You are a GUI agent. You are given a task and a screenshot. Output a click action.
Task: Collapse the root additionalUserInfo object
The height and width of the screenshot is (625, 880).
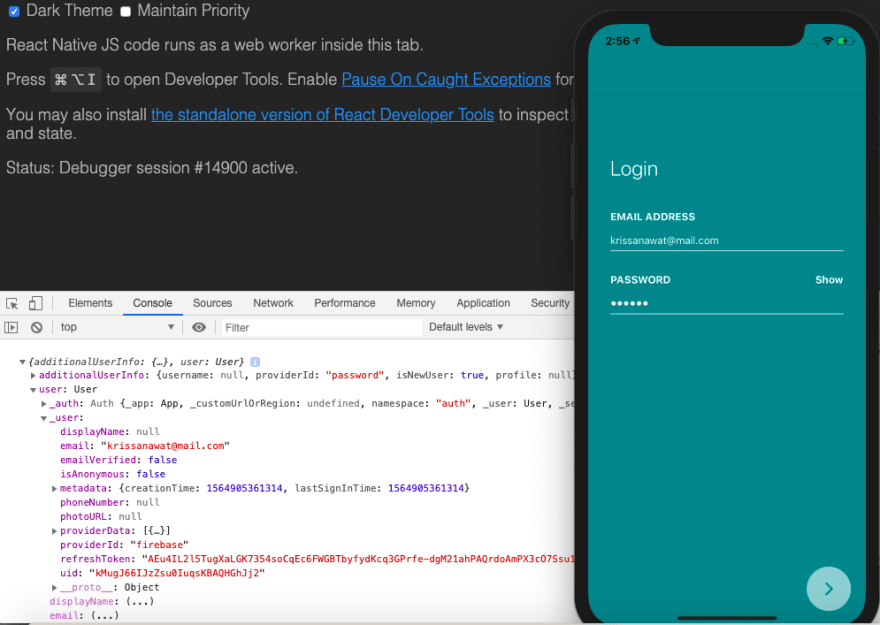[22, 362]
